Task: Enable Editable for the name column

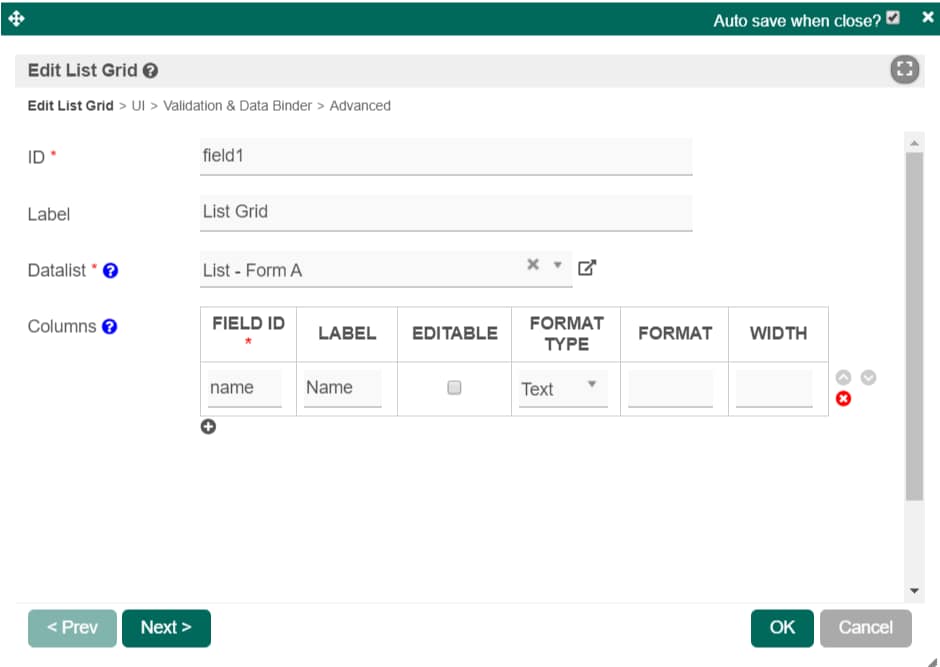Action: point(454,388)
